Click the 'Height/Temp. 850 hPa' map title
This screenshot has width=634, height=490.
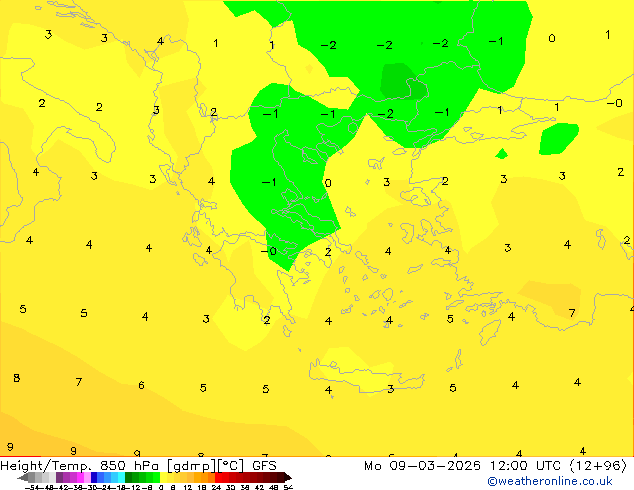[x=80, y=466]
